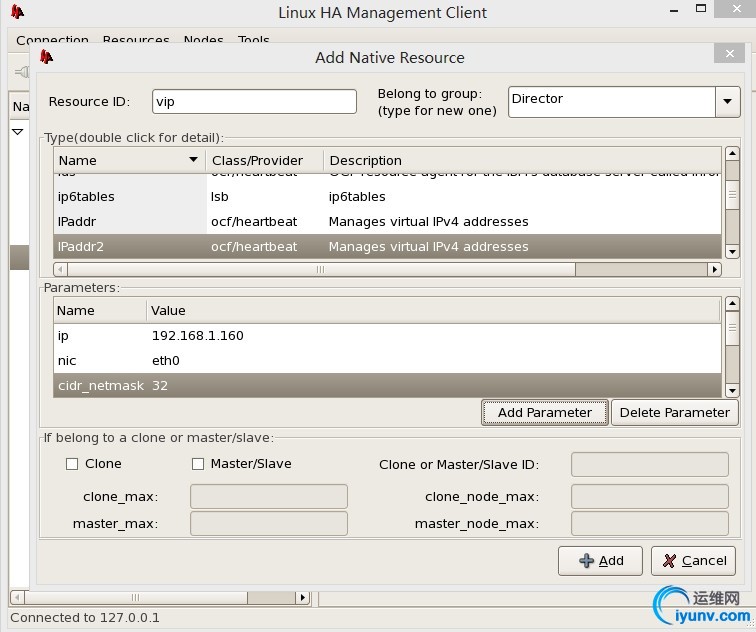Click the Clone or Master/Slave ID field
The image size is (756, 632).
point(649,464)
